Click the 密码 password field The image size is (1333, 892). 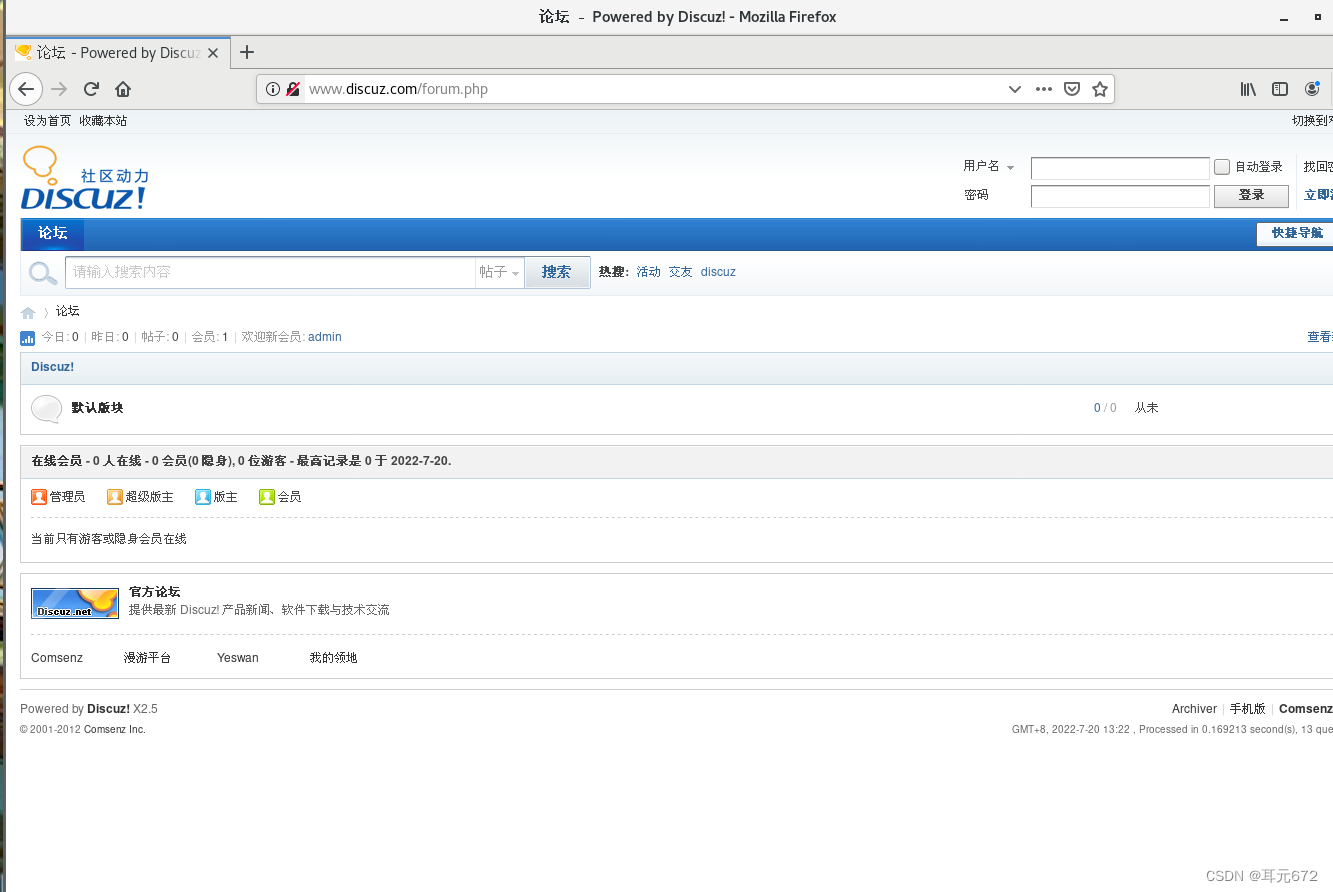point(1120,196)
